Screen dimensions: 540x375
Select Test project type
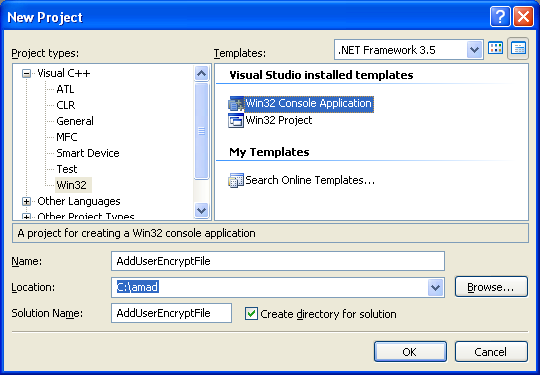click(67, 169)
